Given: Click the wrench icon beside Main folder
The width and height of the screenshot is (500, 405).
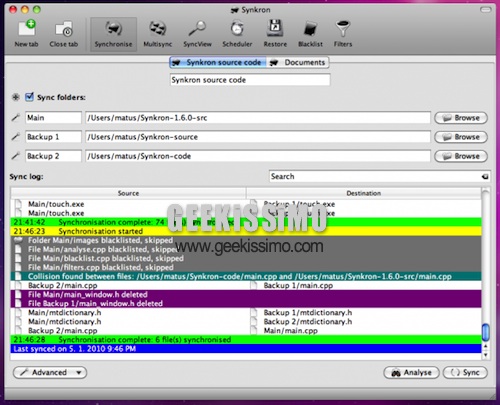Looking at the screenshot, I should click(15, 118).
